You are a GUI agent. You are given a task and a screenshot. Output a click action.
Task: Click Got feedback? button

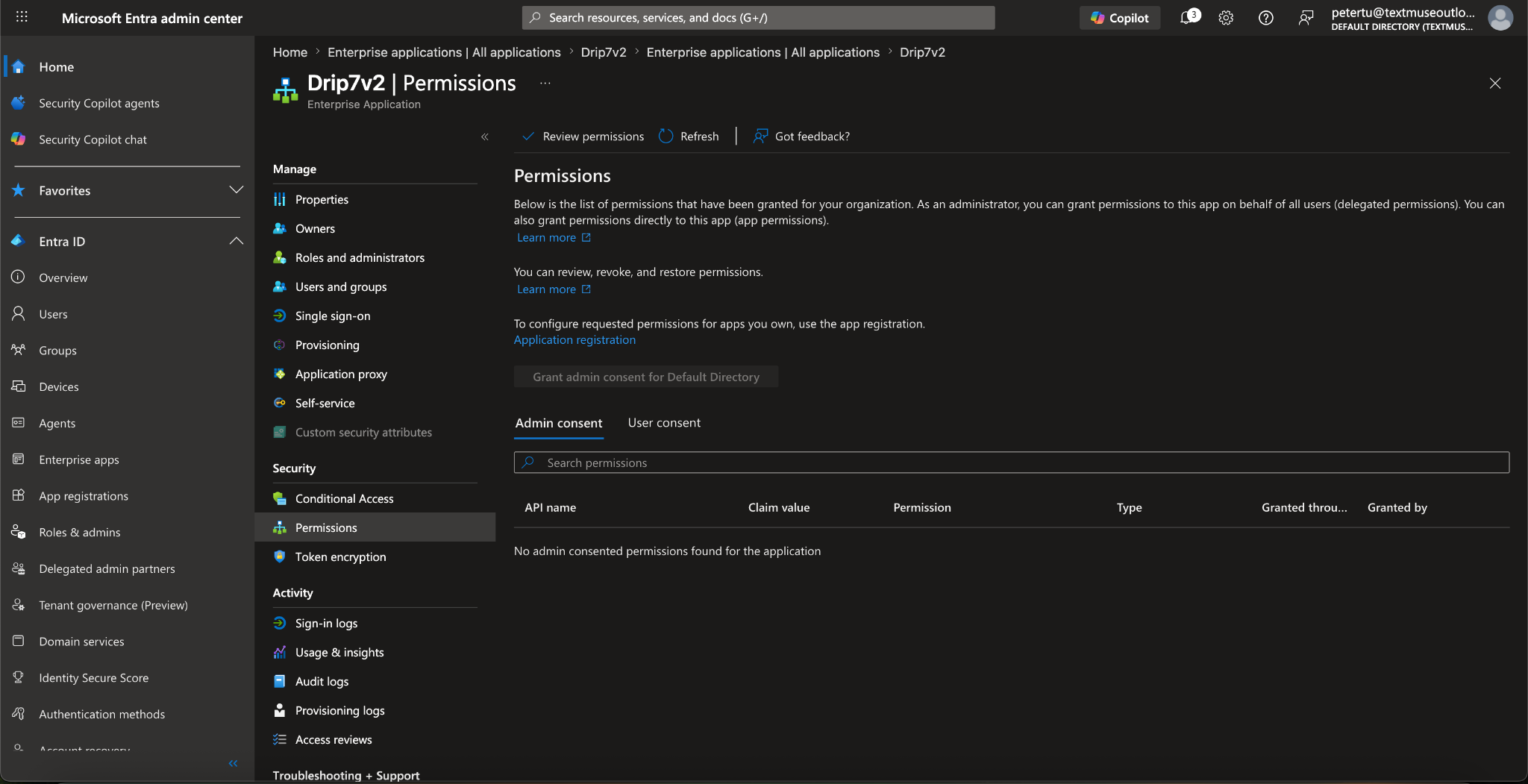802,137
